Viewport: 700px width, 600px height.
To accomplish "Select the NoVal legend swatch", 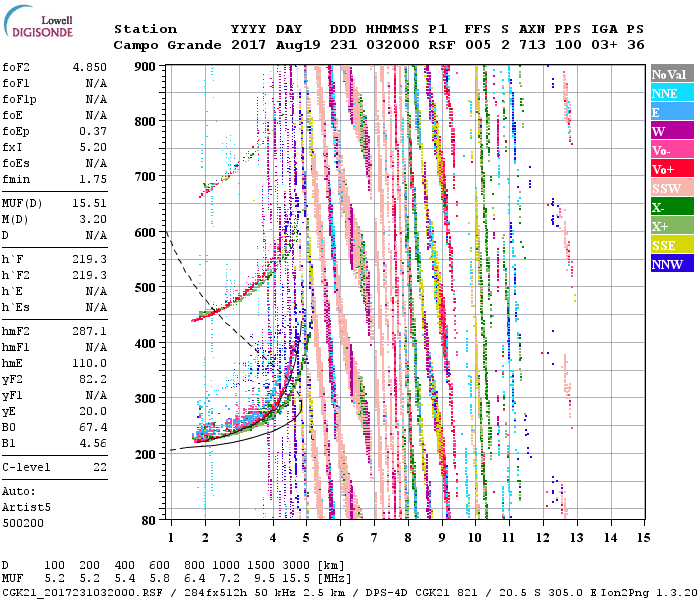I will click(x=672, y=74).
